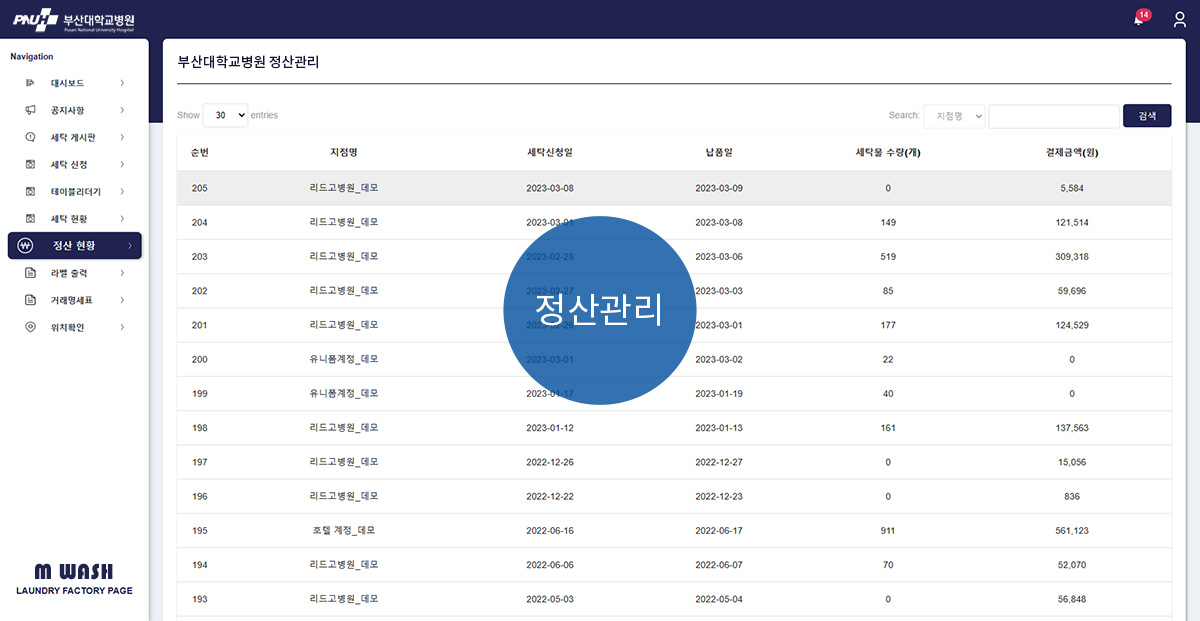This screenshot has width=1200, height=621.
Task: Expand the 세탁 게시판 chevron
Action: pyautogui.click(x=122, y=137)
